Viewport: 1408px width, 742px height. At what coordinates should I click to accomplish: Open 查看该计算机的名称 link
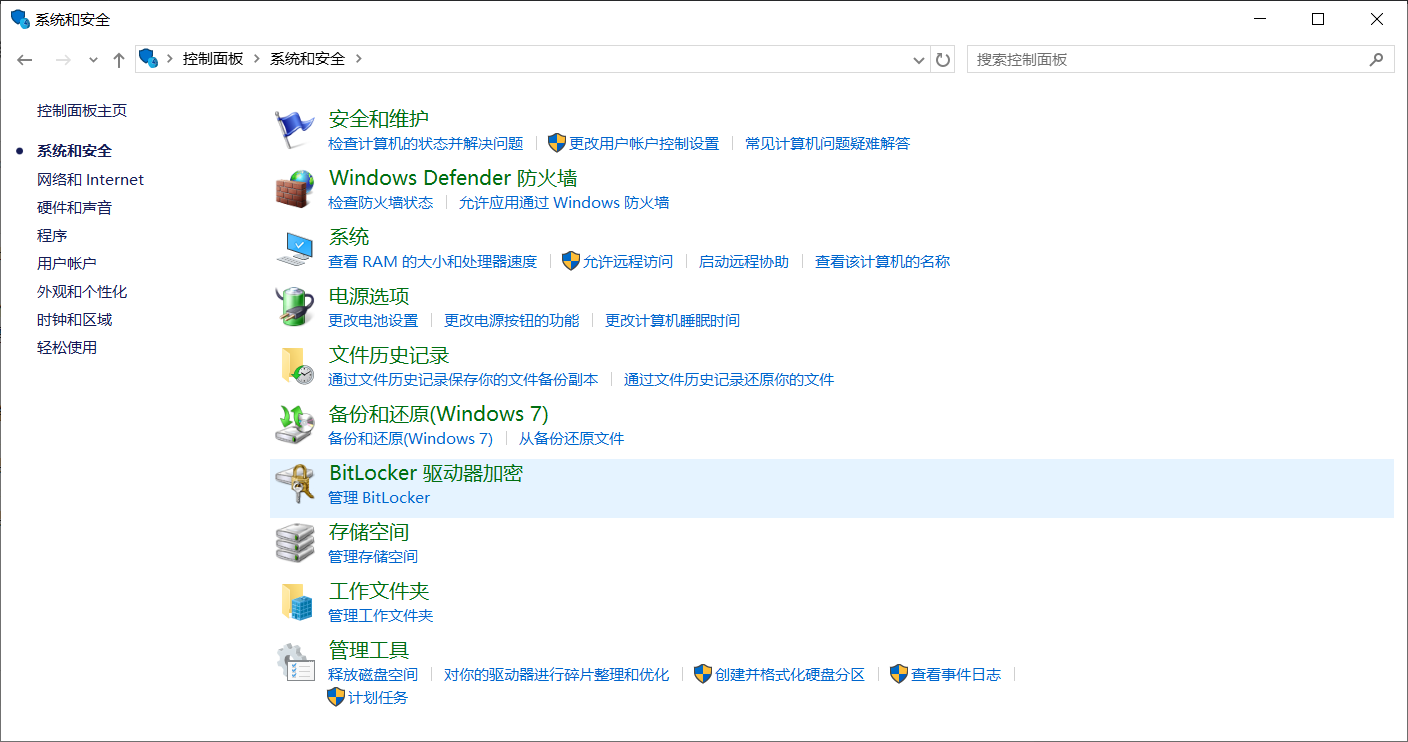click(x=883, y=261)
